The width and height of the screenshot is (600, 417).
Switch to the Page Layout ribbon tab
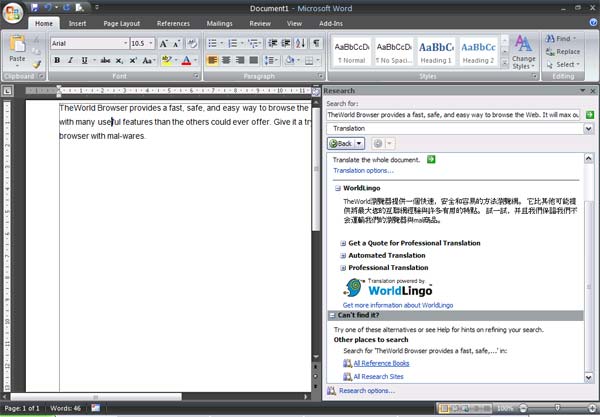tap(122, 22)
